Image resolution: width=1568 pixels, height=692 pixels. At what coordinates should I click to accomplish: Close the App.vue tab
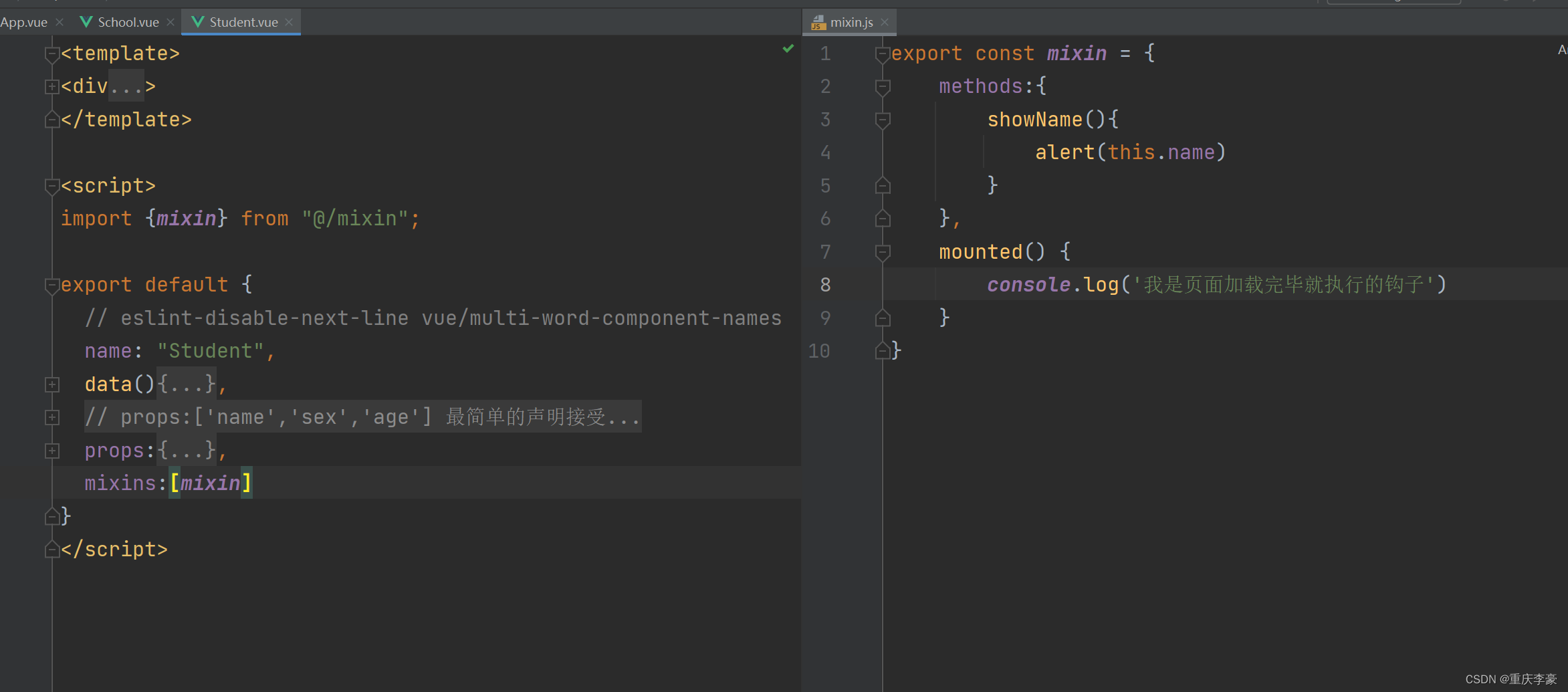60,22
